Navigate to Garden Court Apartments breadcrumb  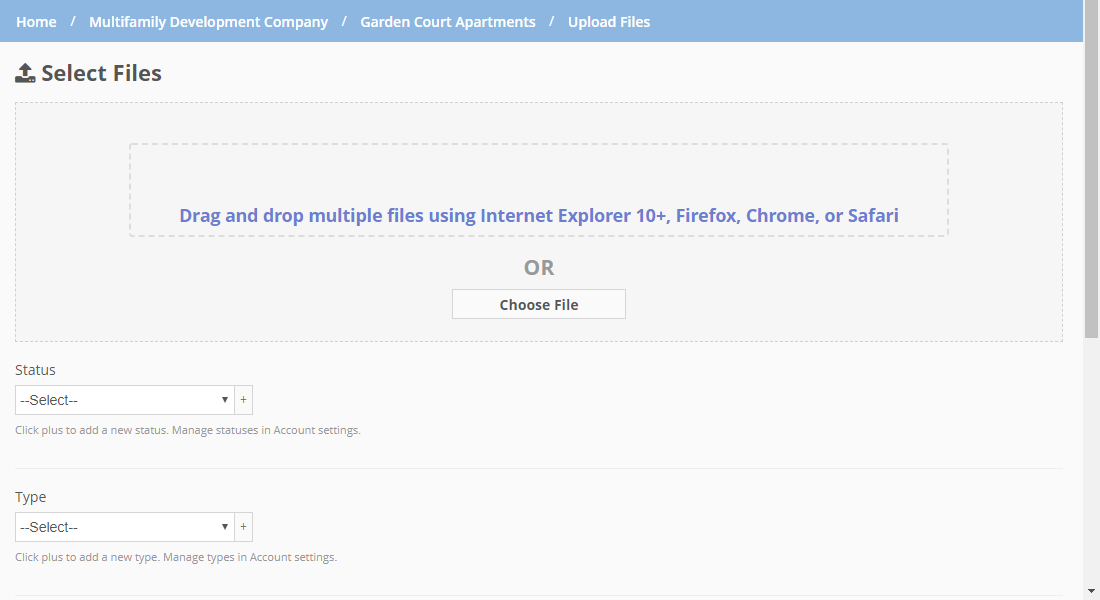pyautogui.click(x=447, y=21)
